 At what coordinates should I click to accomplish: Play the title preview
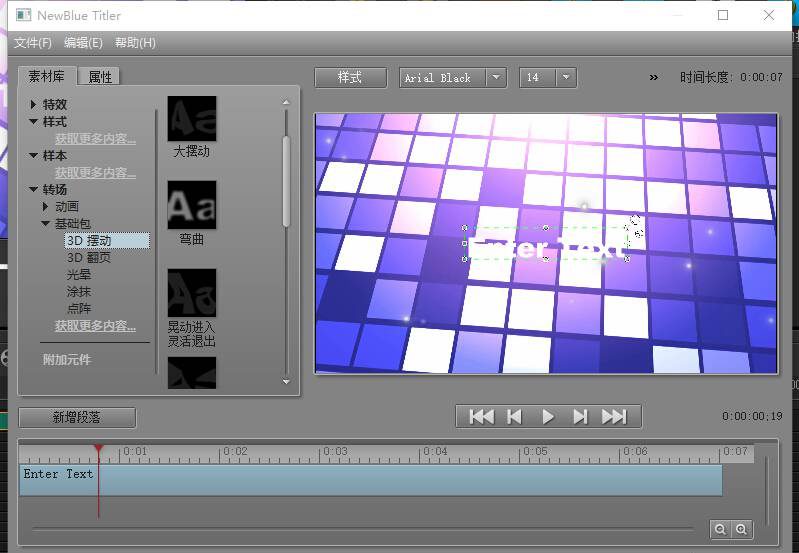tap(548, 417)
